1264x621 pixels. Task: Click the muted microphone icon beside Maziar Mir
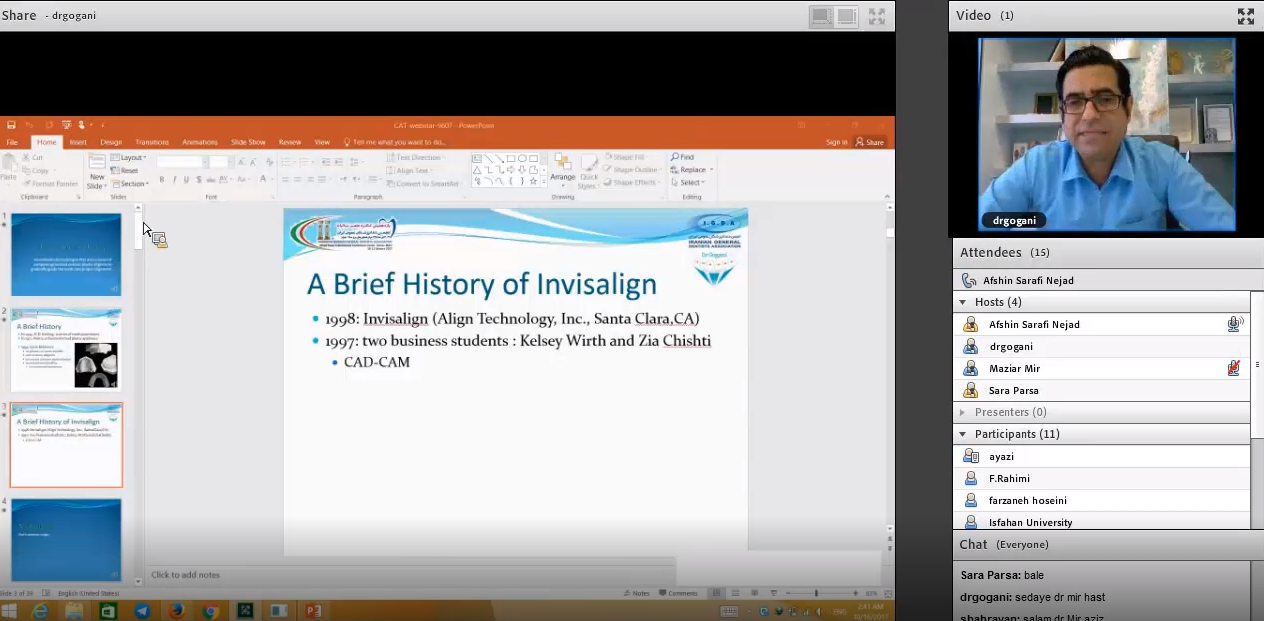[1234, 368]
